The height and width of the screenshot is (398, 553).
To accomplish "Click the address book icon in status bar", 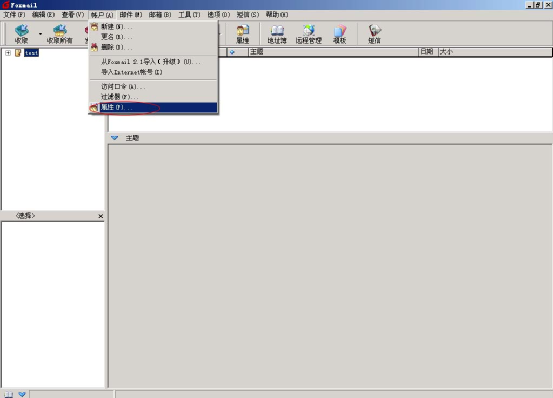I will pyautogui.click(x=9, y=394).
